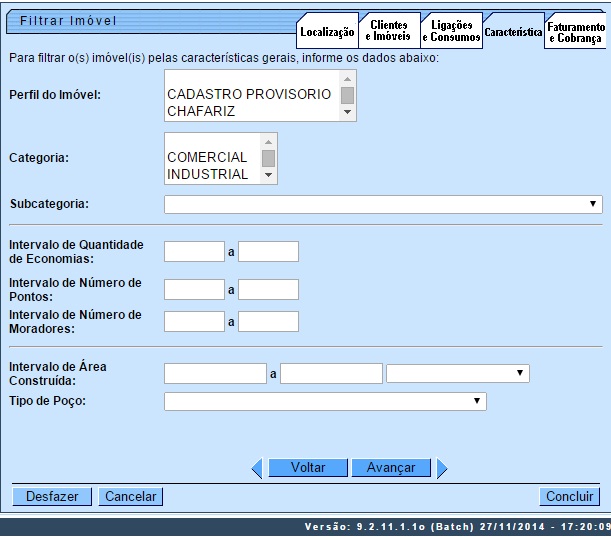The width and height of the screenshot is (611, 537).
Task: Click the second Número de Moradores field
Action: pyautogui.click(x=268, y=321)
